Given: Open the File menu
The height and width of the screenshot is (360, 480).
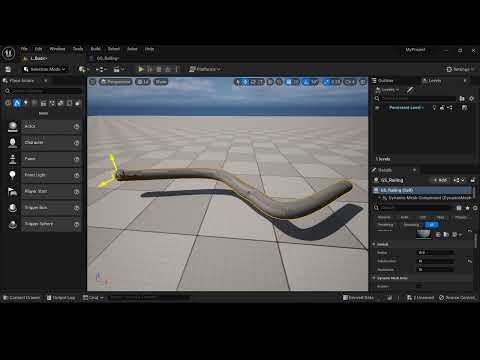Looking at the screenshot, I should click(24, 49).
